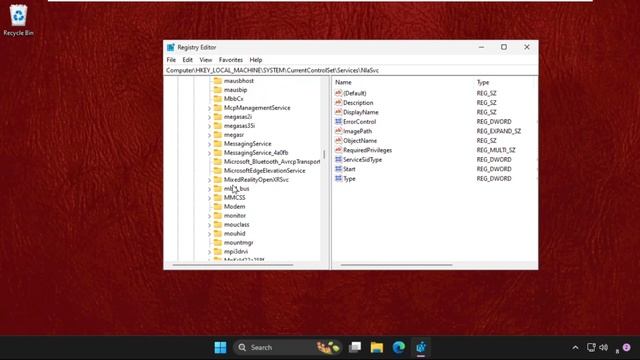Open the Edit menu
Viewport: 640px width, 360px height.
[187, 60]
